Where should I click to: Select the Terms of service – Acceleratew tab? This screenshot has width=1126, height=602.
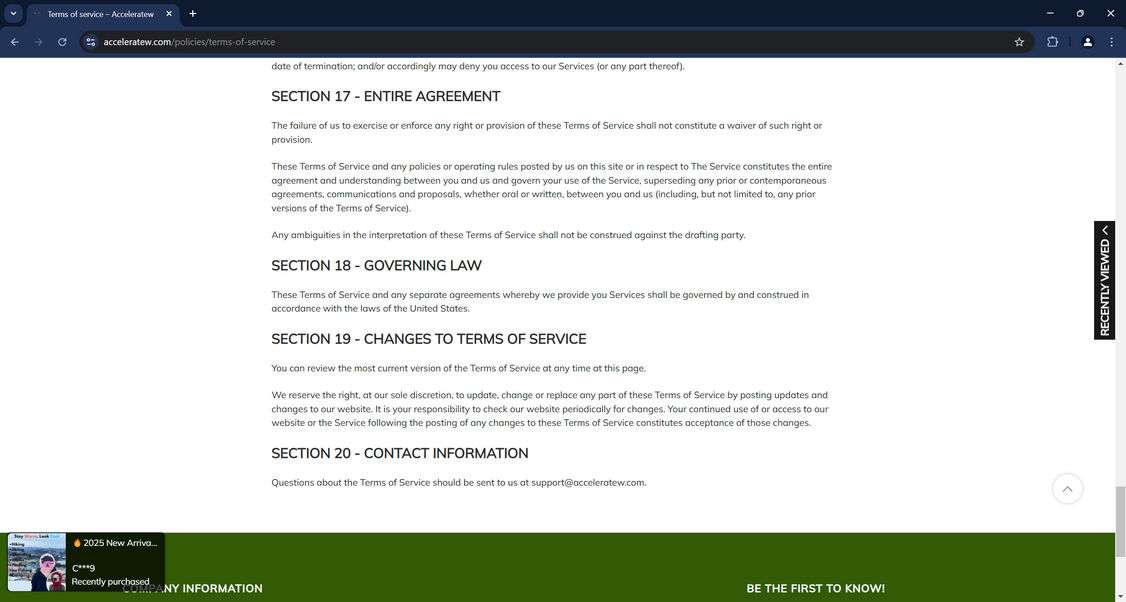click(101, 14)
